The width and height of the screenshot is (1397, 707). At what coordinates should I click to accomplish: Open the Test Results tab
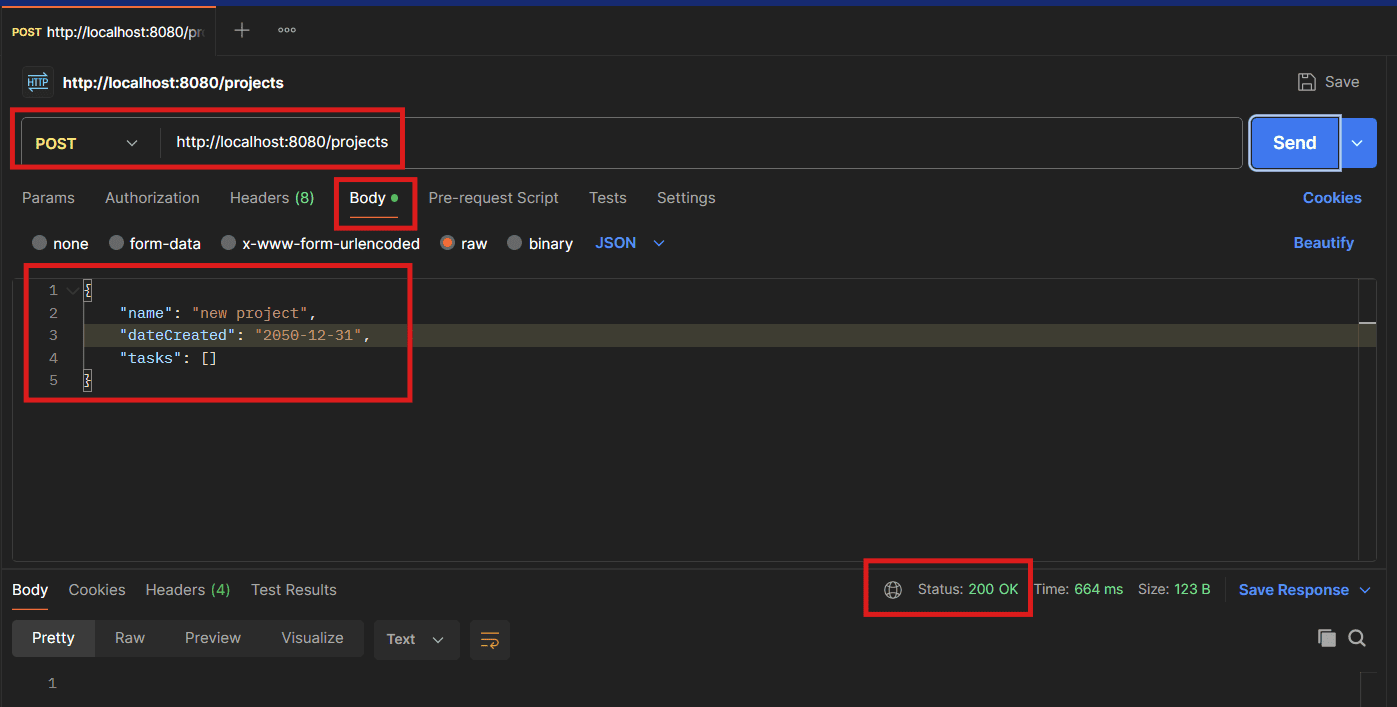[x=294, y=590]
